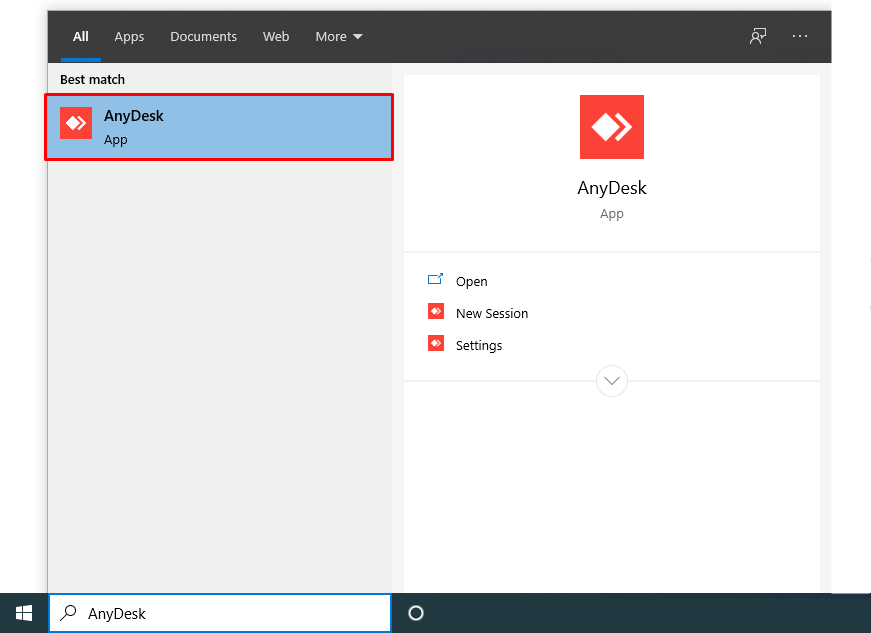
Task: Click the Settings AnyDesk icon
Action: click(x=436, y=344)
